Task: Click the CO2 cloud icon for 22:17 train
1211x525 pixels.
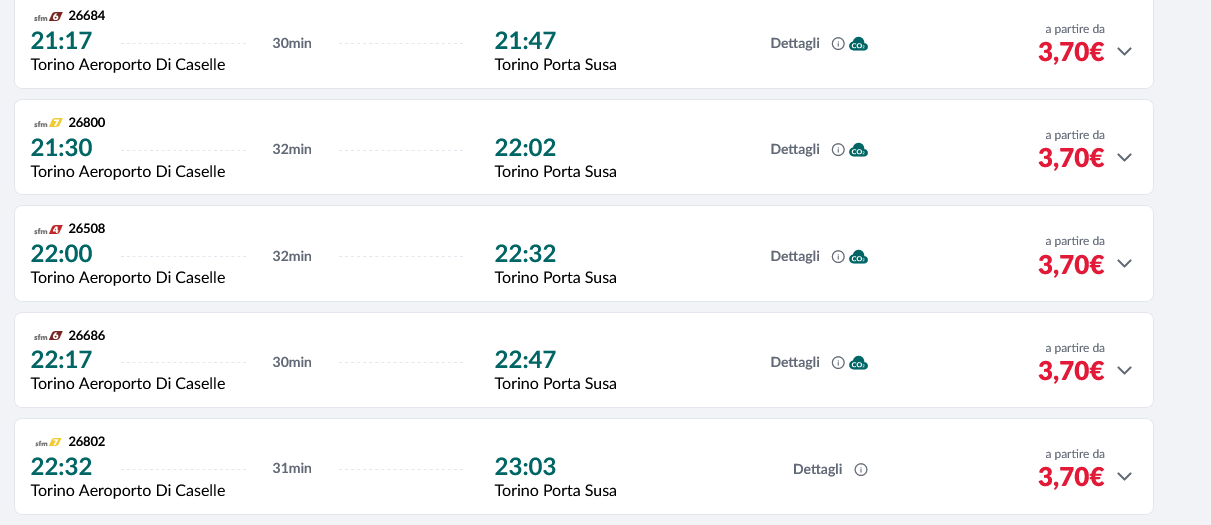Action: pos(858,363)
